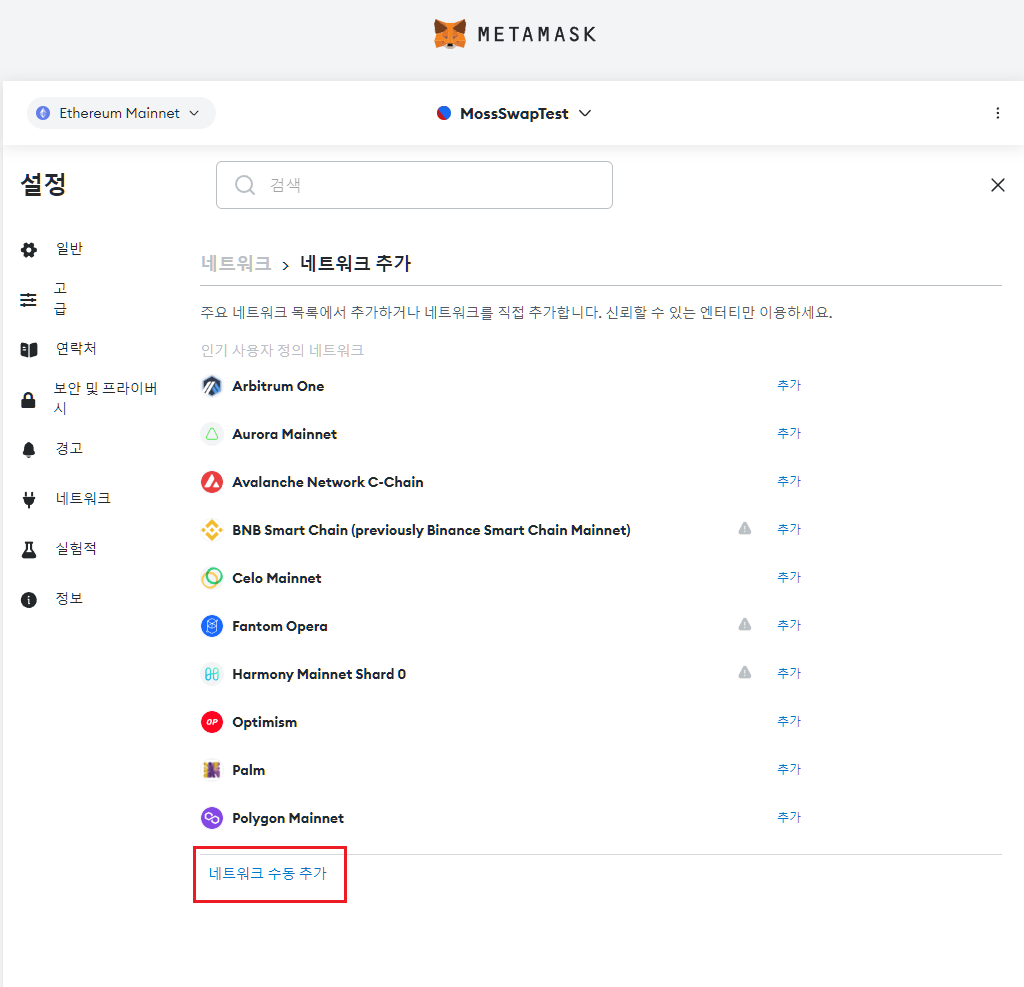The width and height of the screenshot is (1024, 987).
Task: Click the 네트워크 수동 추가 link
Action: 268,873
